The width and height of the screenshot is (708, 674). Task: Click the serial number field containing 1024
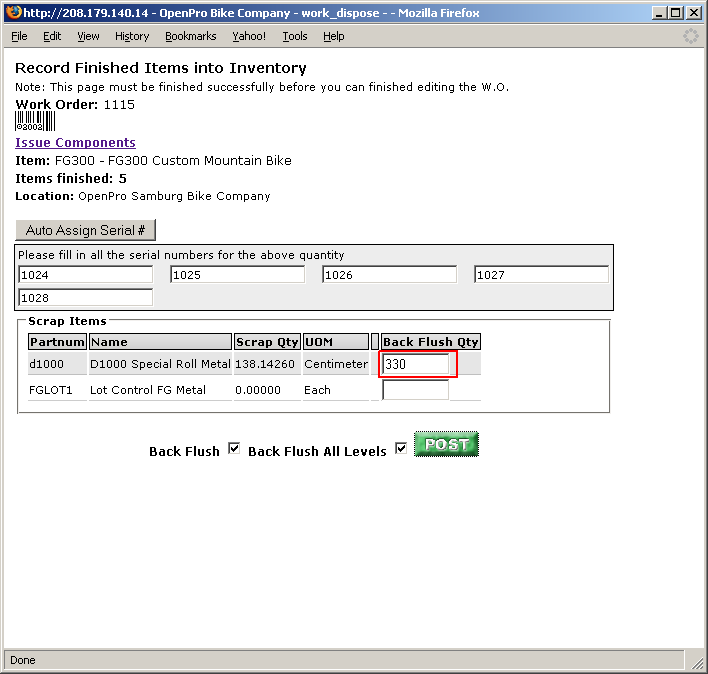click(x=85, y=275)
